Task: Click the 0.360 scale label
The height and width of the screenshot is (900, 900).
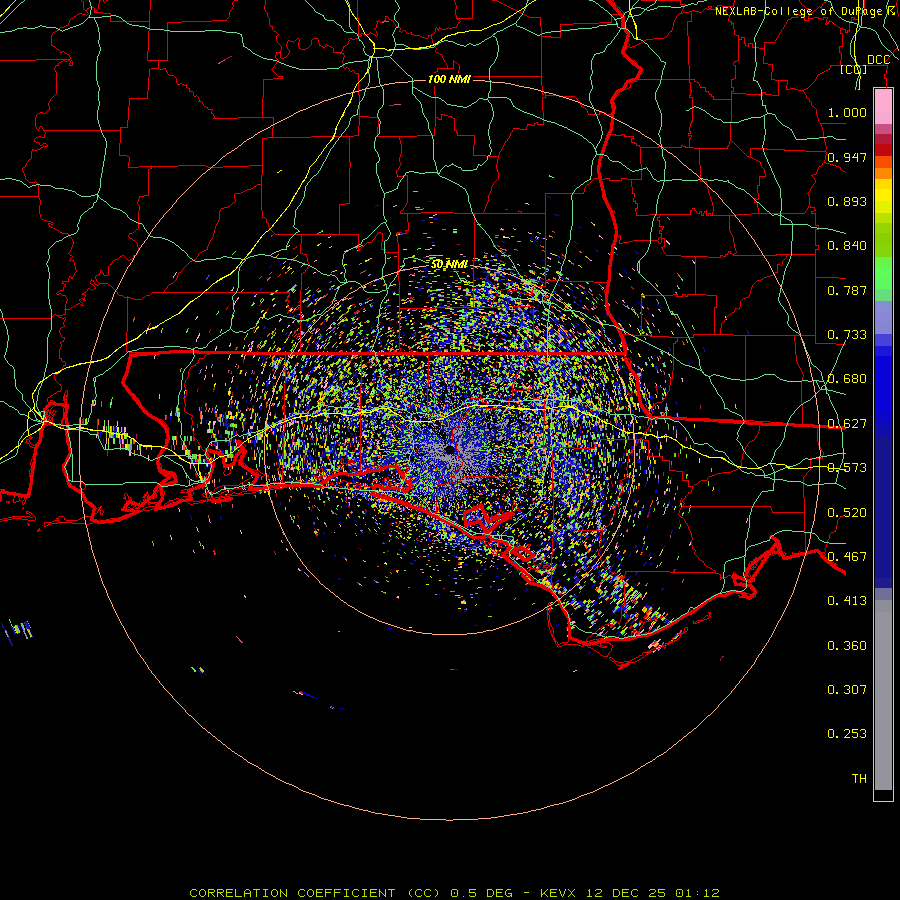Action: click(x=847, y=646)
